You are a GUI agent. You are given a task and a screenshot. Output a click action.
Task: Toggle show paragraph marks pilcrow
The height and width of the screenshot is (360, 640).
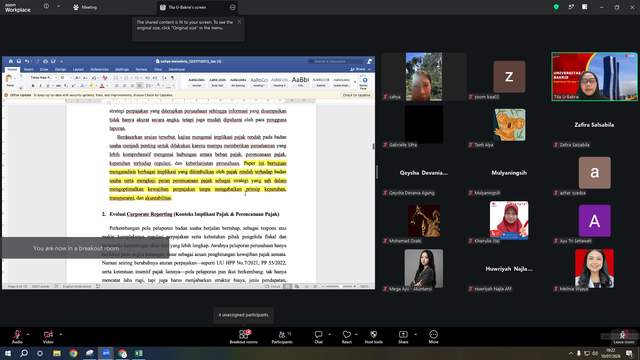point(172,78)
